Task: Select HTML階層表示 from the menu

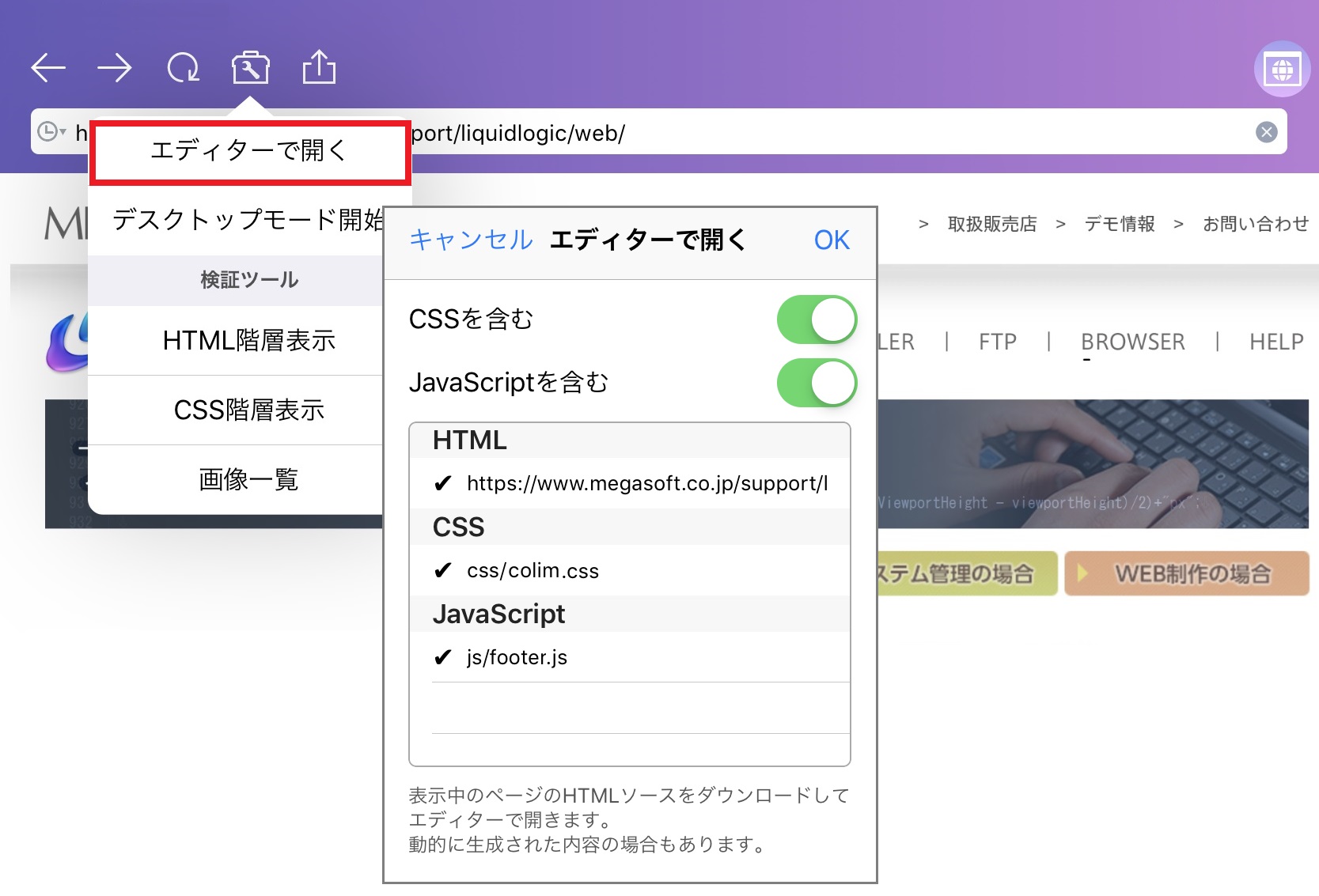Action: [248, 340]
